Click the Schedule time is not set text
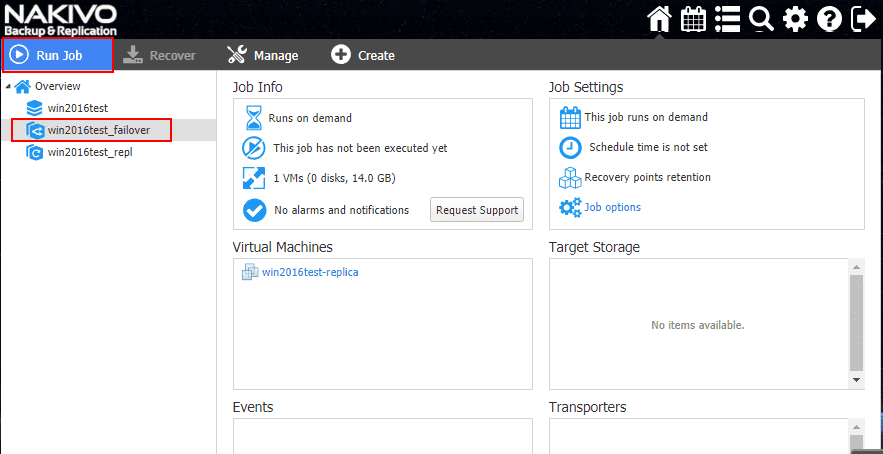Image resolution: width=883 pixels, height=454 pixels. point(649,148)
